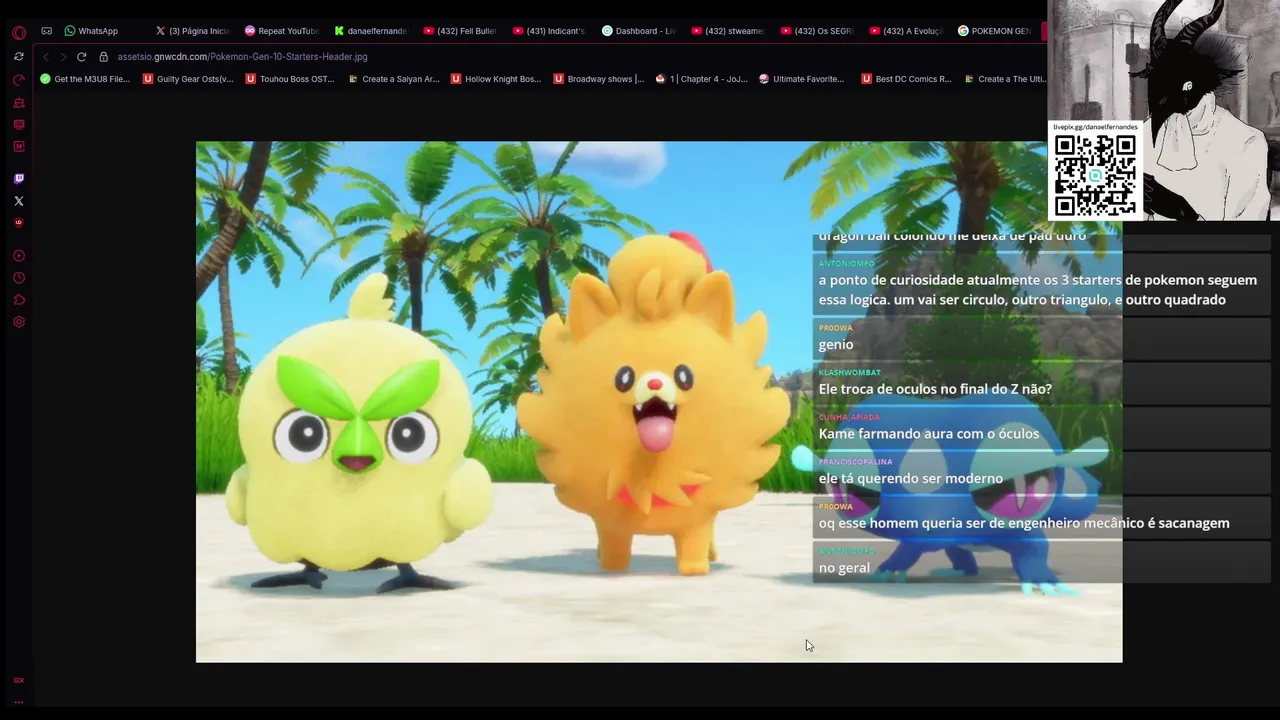The image size is (1280, 720).
Task: Click the sidebar sync arrows icon
Action: click(18, 57)
